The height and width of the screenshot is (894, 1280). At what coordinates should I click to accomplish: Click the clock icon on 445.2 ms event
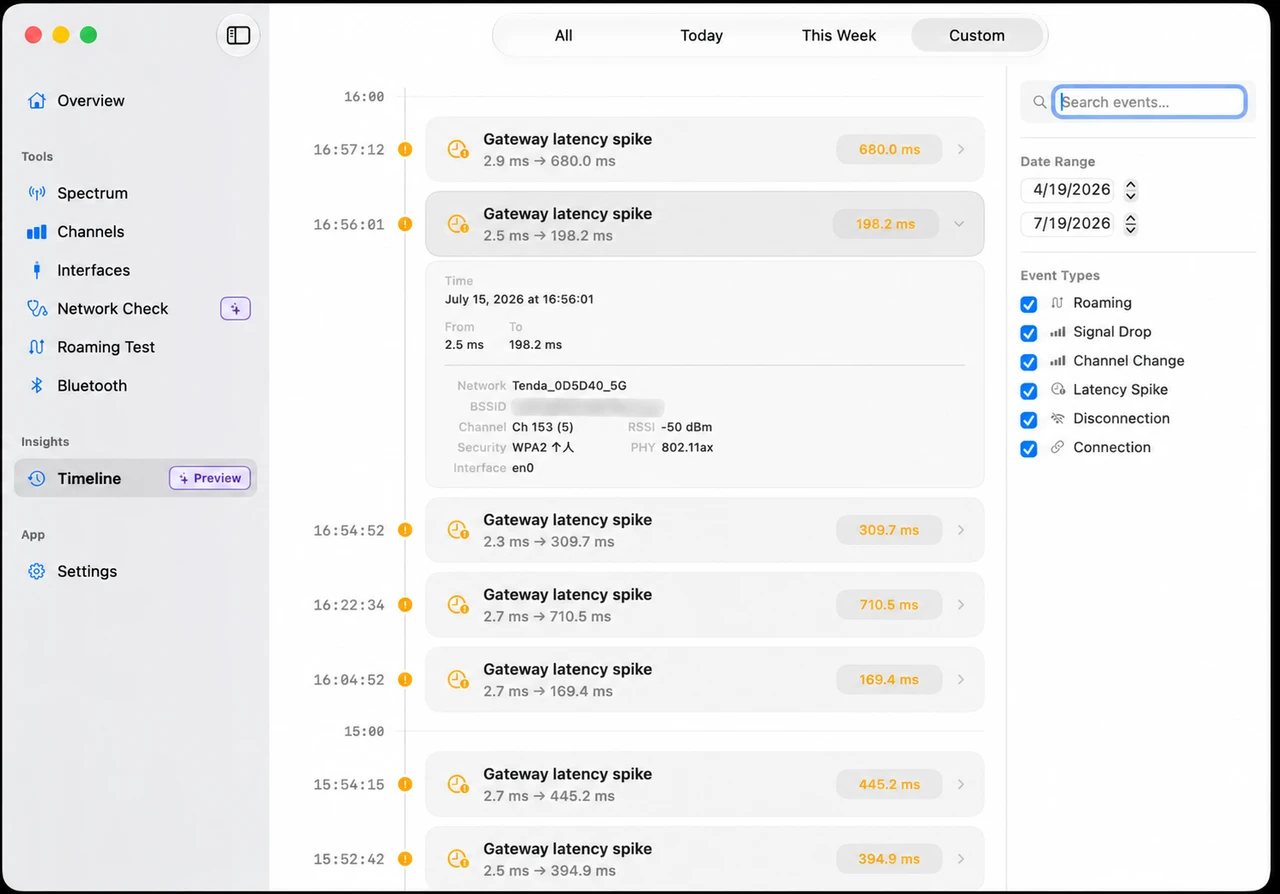pyautogui.click(x=458, y=785)
